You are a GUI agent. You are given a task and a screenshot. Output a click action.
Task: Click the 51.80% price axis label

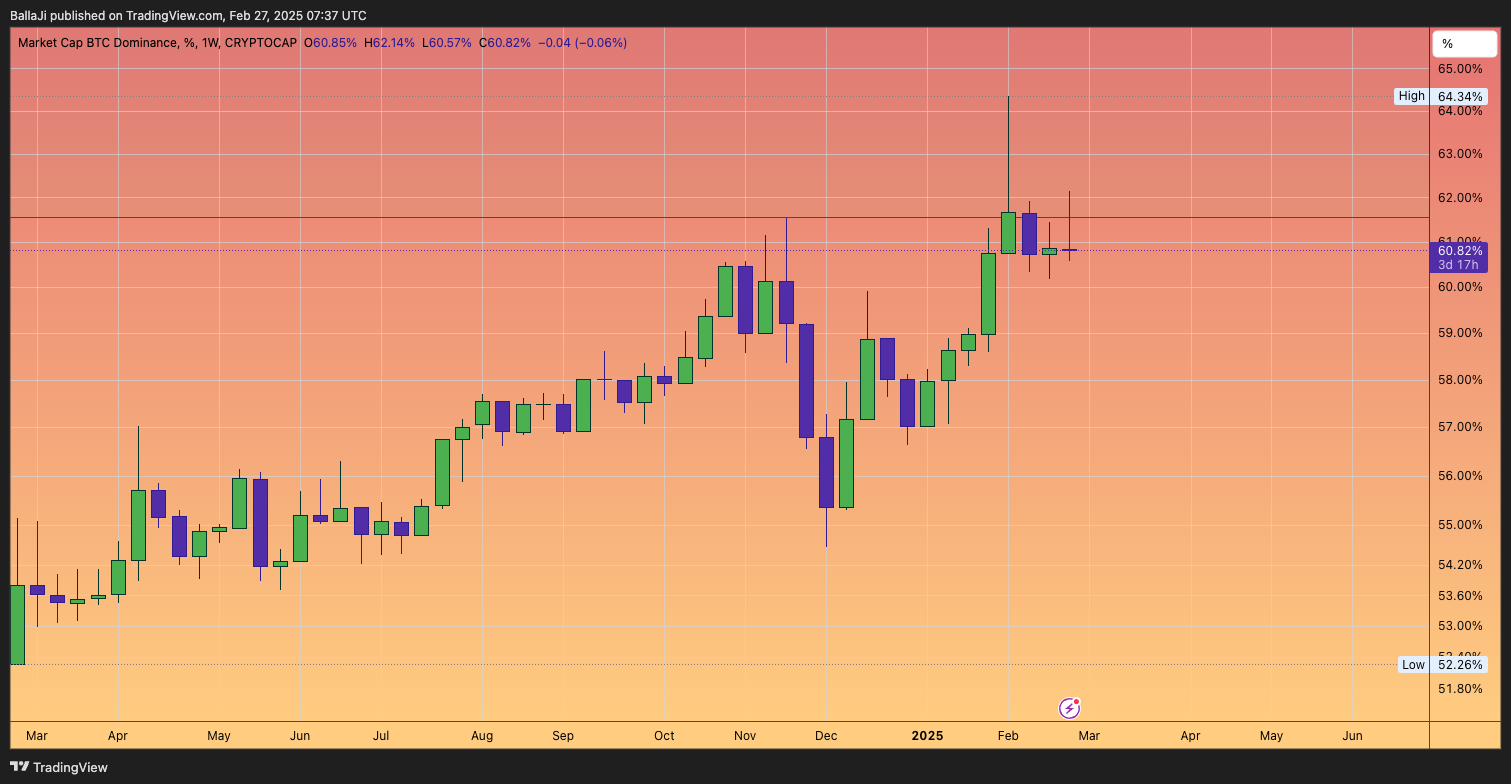point(1460,689)
